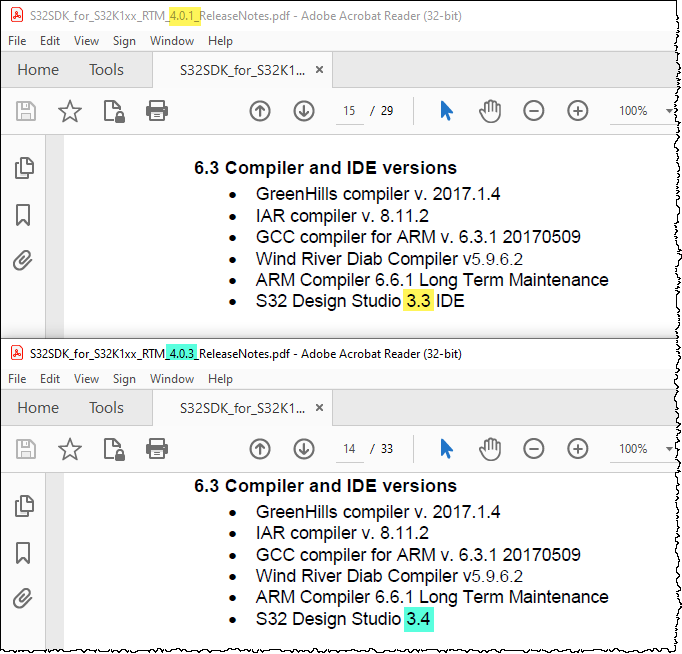Switch to Home tab in 4.0.1 window
Viewport: 682px width, 654px height.
pyautogui.click(x=38, y=70)
